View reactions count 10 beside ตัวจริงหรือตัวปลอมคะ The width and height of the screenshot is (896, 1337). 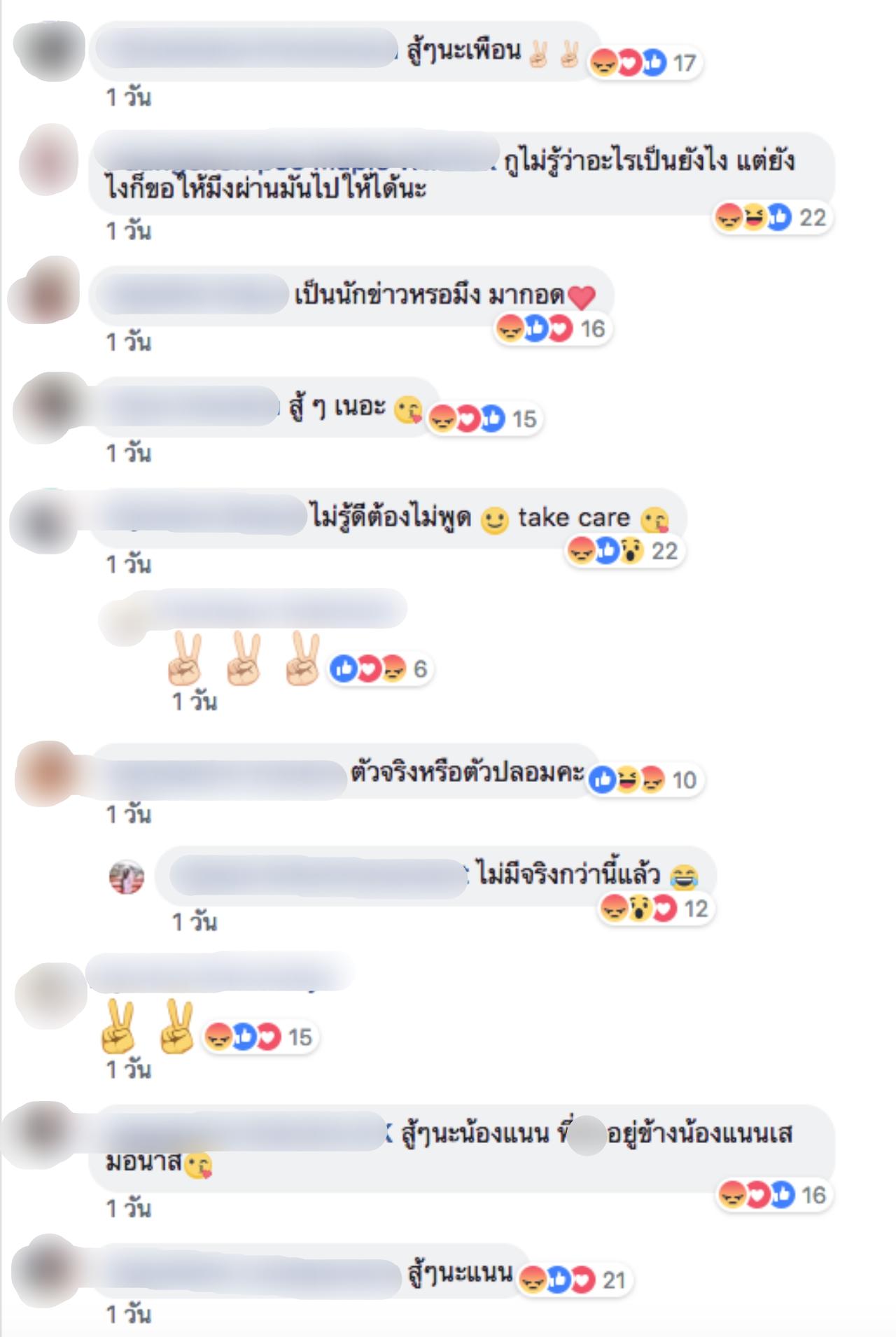645,780
